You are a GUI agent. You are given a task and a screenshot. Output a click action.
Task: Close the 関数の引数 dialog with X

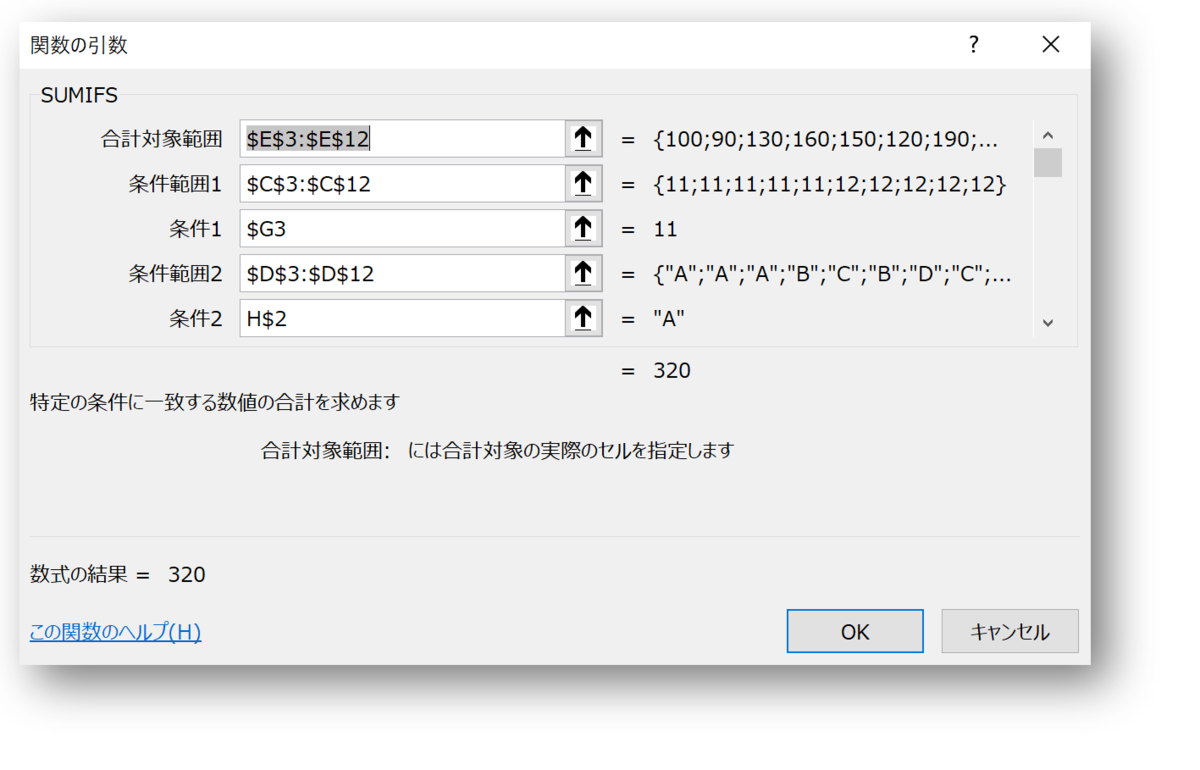[1050, 44]
